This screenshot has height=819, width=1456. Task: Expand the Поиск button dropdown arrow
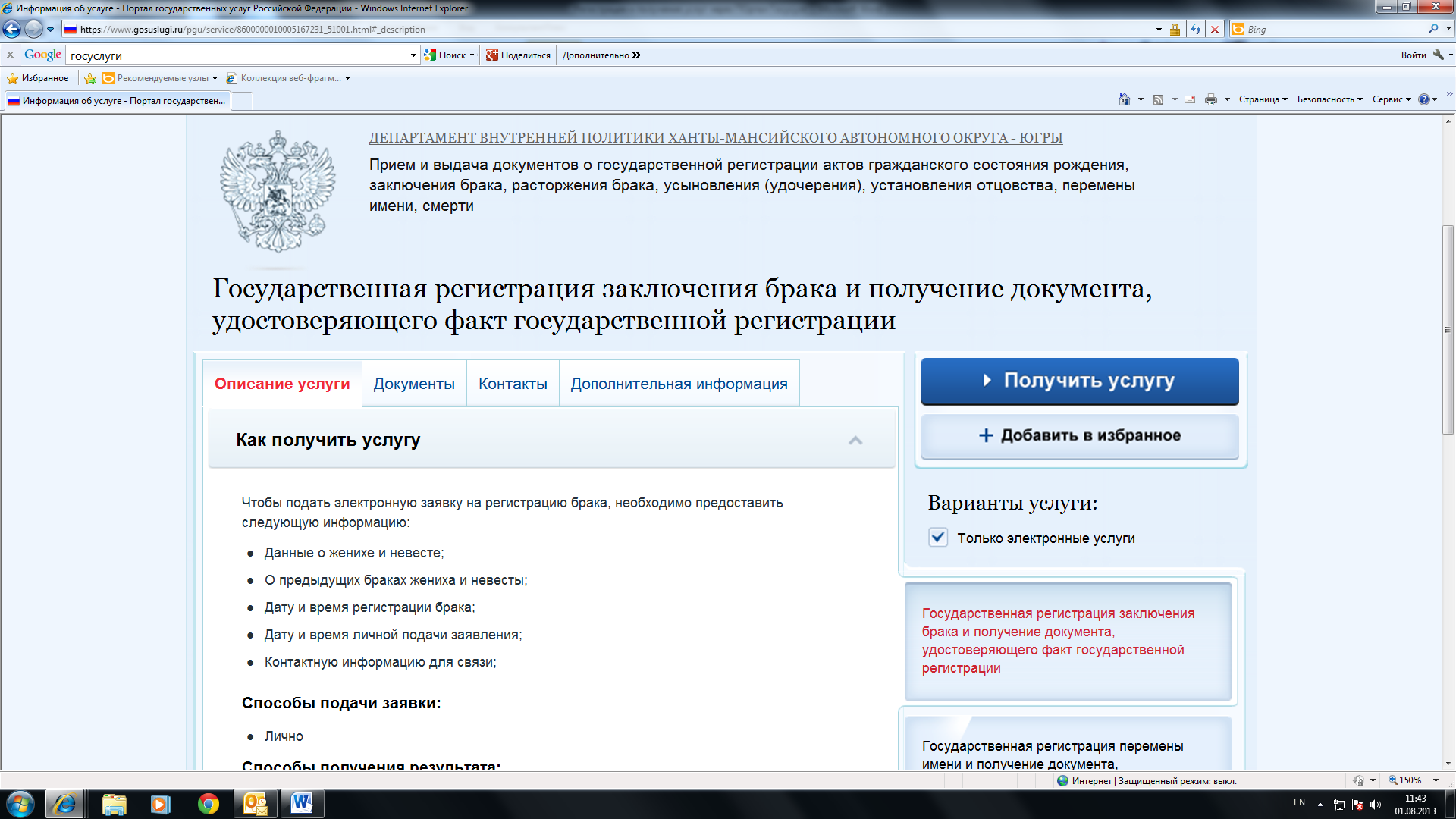click(472, 55)
